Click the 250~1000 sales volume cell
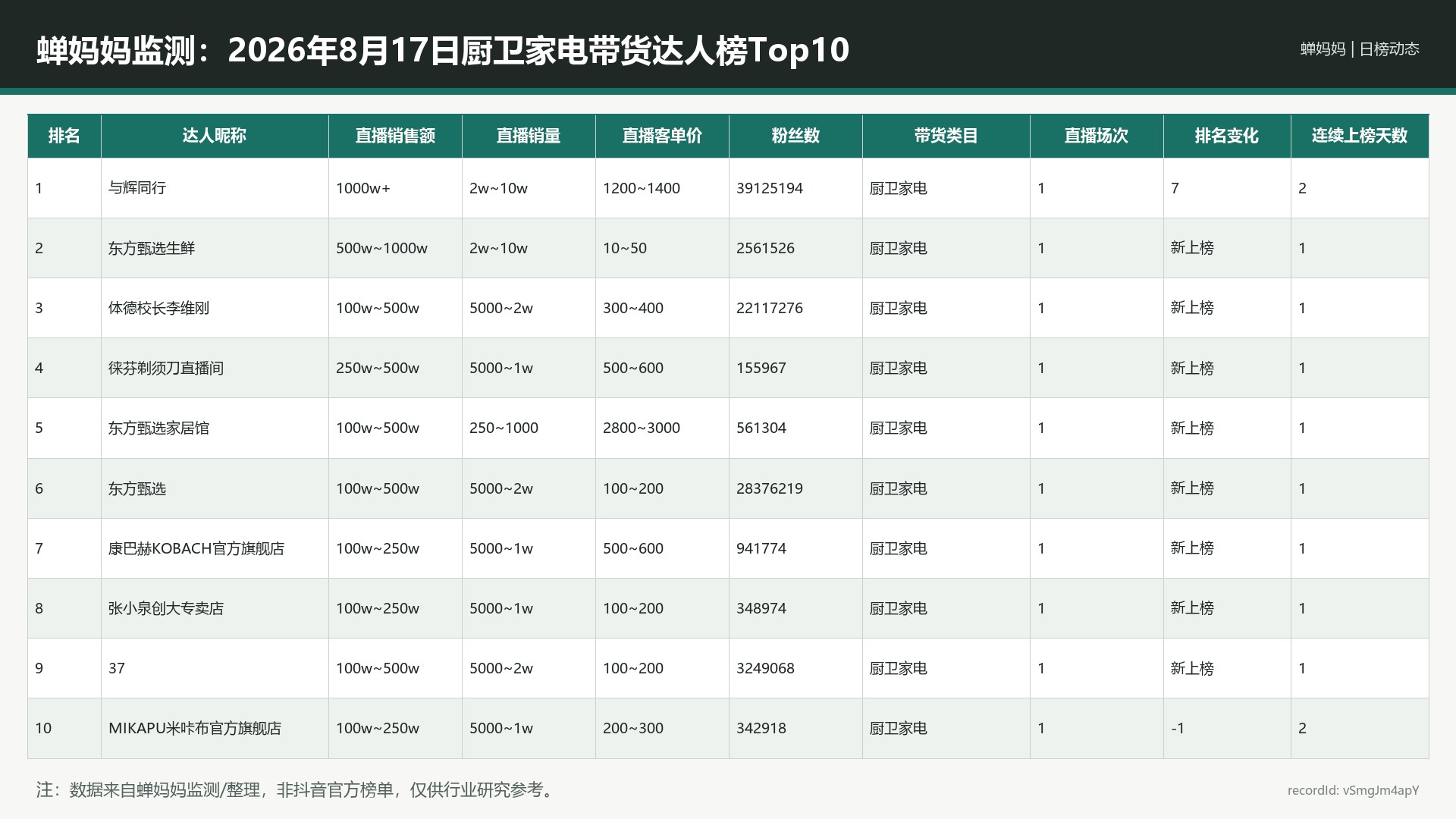 (529, 428)
